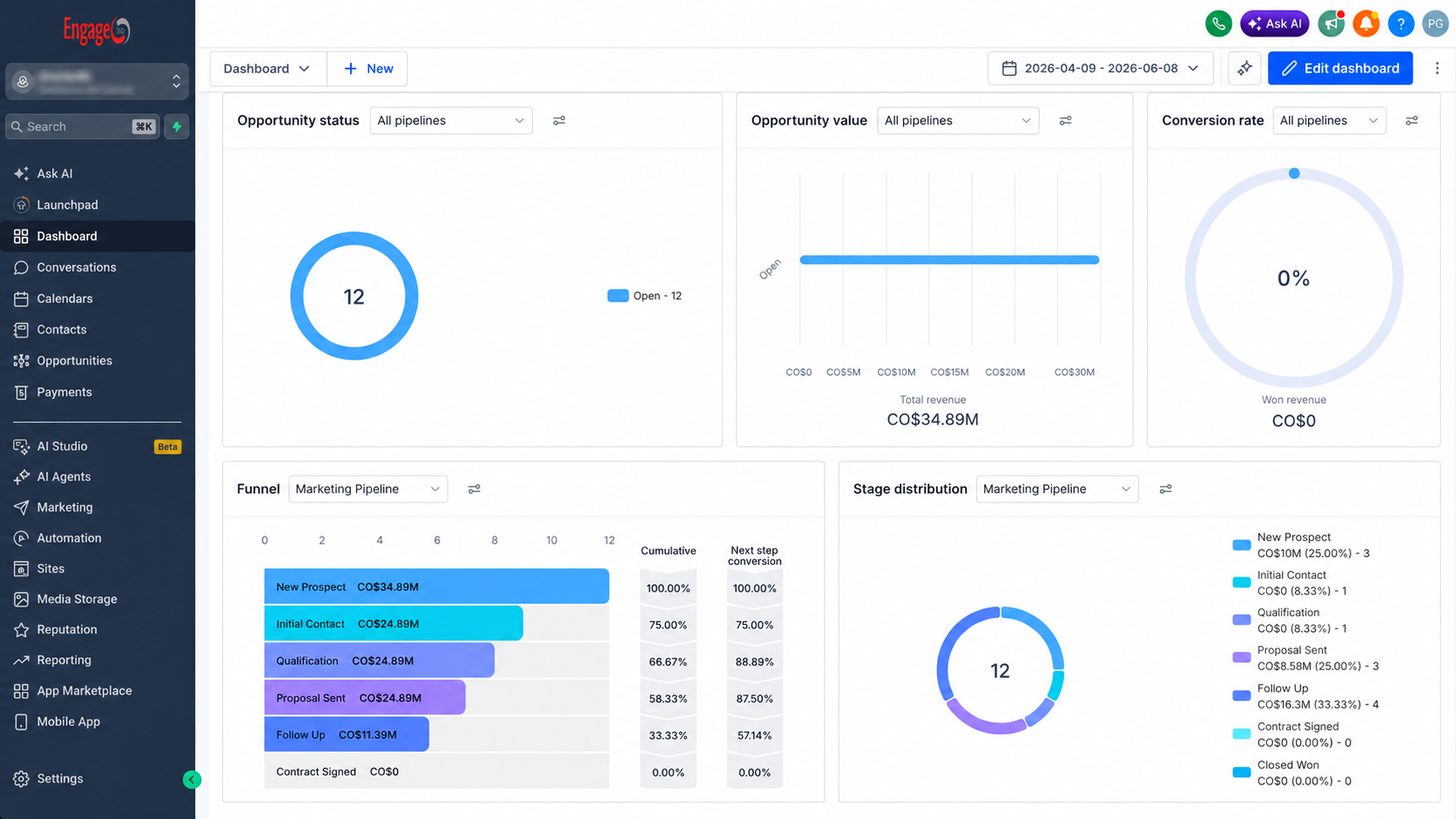Screen dimensions: 1456x819
Task: Open the date range picker
Action: [1101, 68]
